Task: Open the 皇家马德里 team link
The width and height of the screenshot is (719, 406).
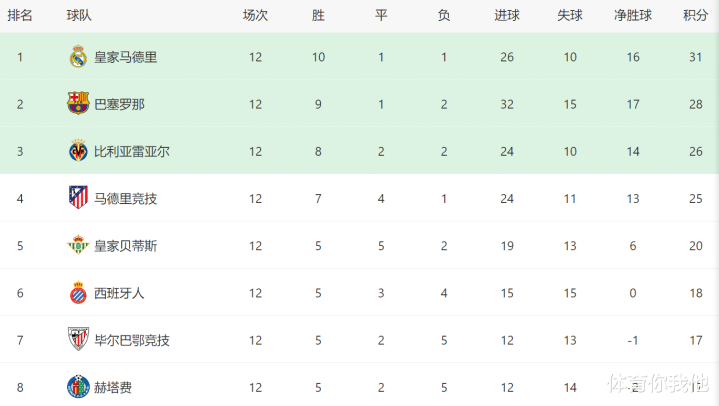Action: 125,57
